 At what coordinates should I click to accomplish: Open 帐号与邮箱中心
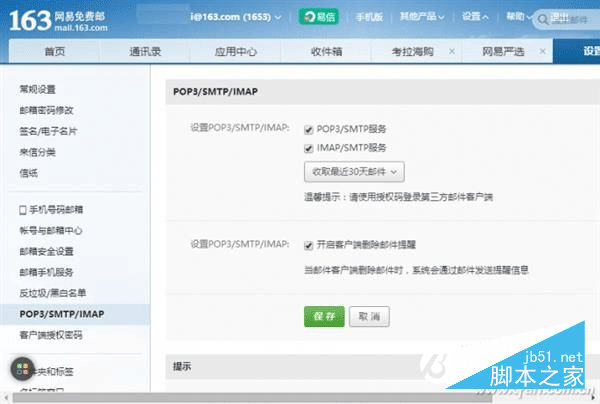[x=51, y=231]
